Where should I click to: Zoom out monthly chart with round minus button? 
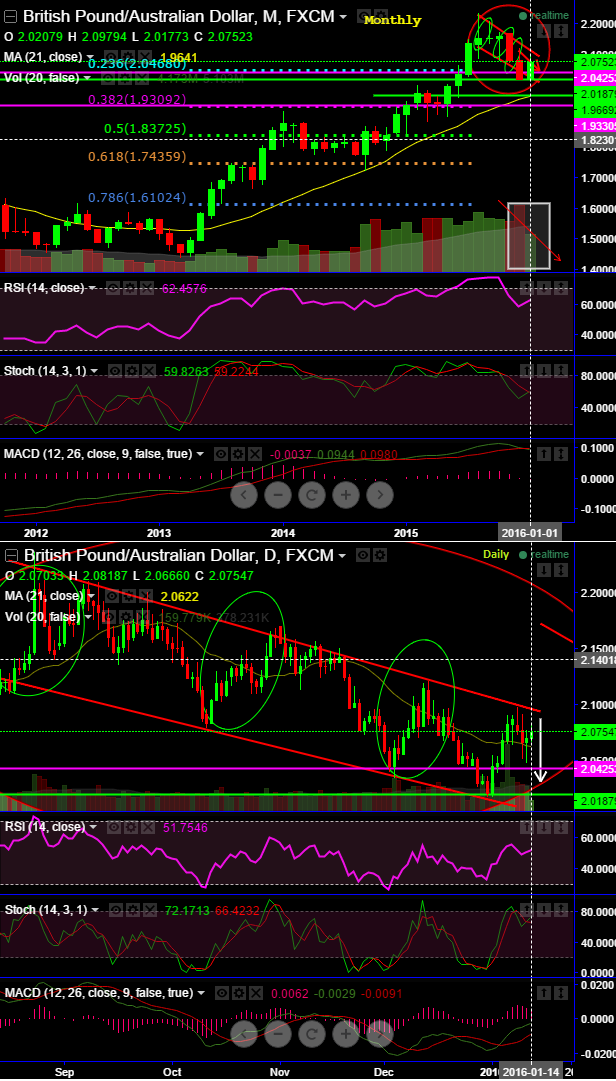(x=278, y=494)
